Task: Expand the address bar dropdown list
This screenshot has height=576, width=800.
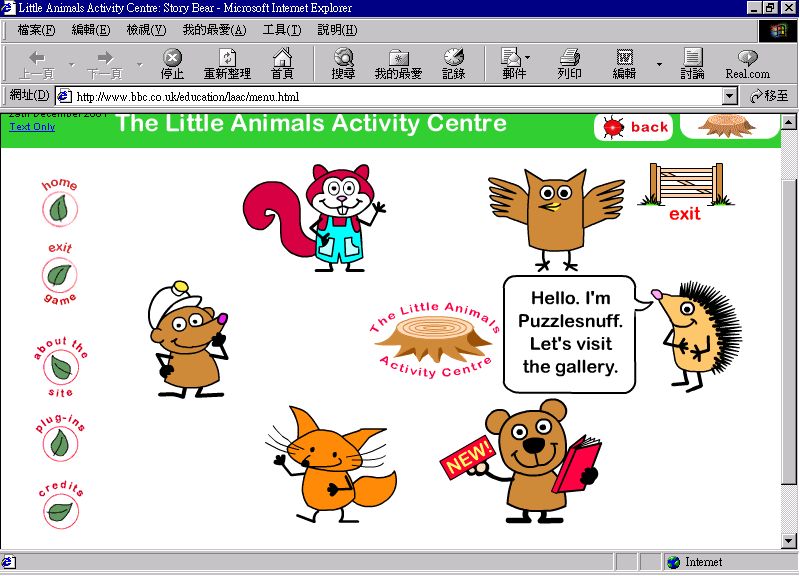Action: [x=730, y=96]
